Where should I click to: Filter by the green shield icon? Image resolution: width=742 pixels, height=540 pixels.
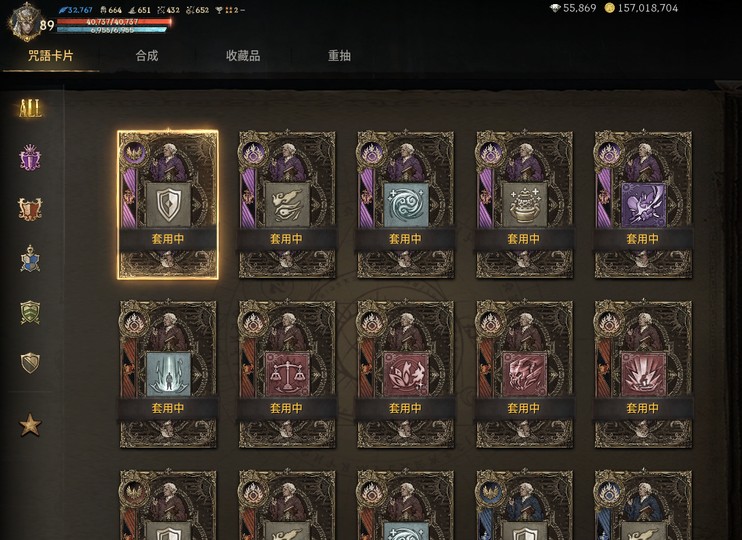tap(30, 312)
